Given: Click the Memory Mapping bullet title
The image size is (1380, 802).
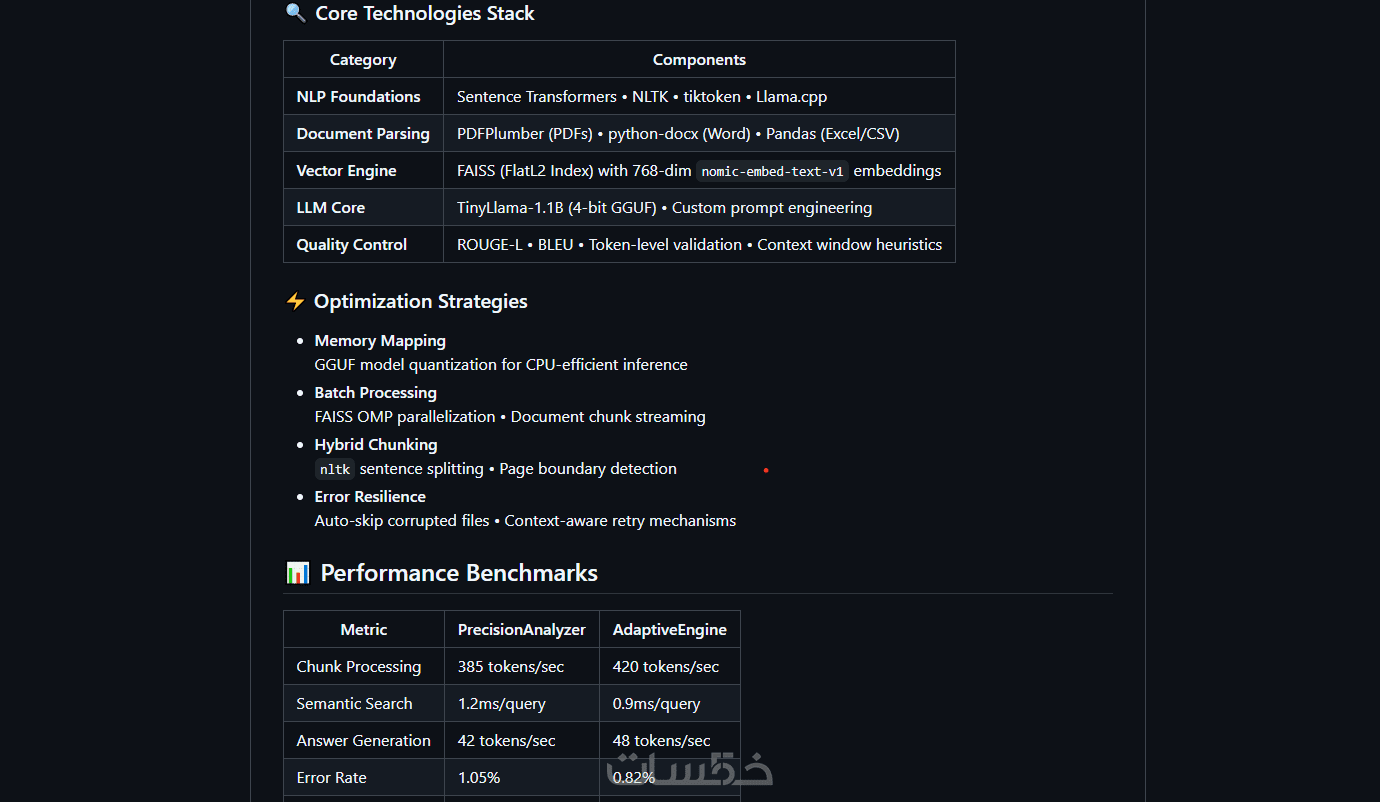Looking at the screenshot, I should point(380,341).
